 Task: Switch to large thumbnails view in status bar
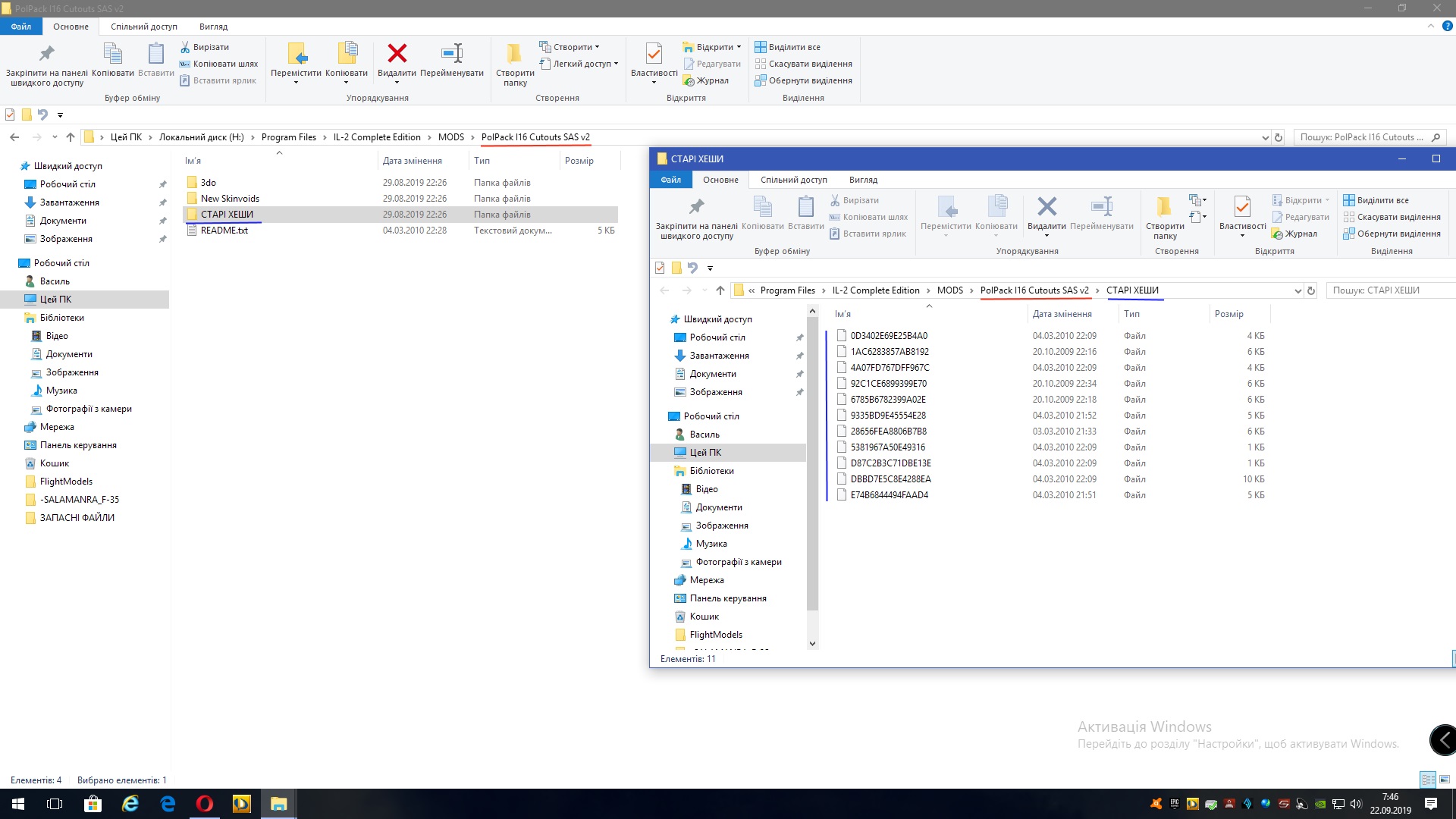1445,780
